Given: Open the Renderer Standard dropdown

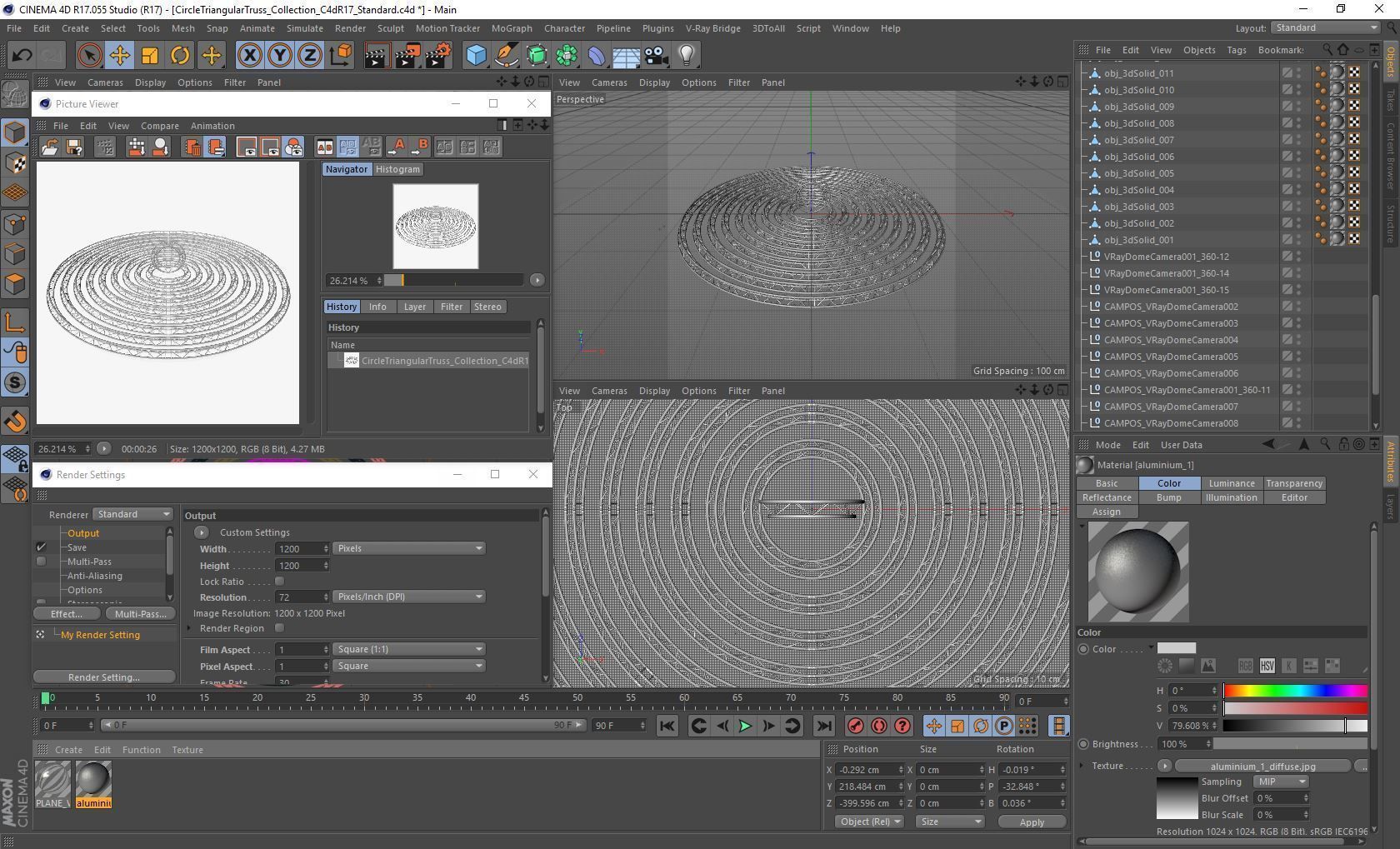Looking at the screenshot, I should tap(133, 514).
